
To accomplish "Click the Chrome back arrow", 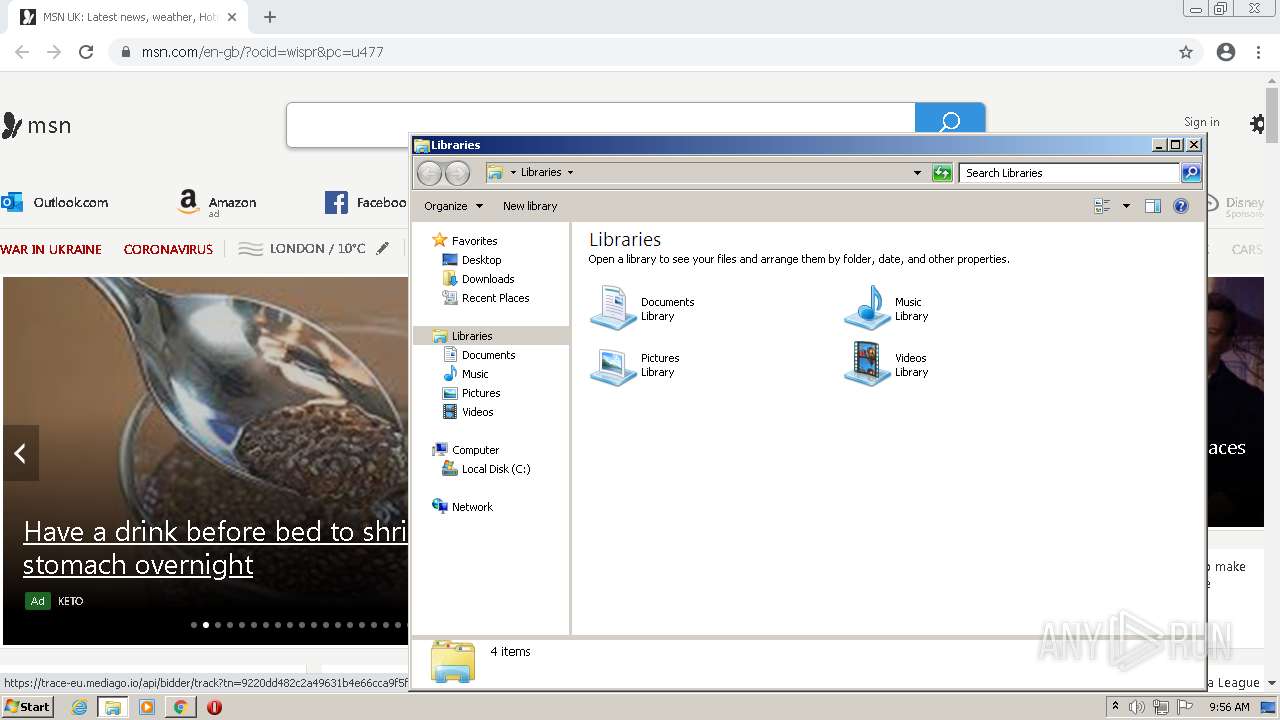I will 22,52.
